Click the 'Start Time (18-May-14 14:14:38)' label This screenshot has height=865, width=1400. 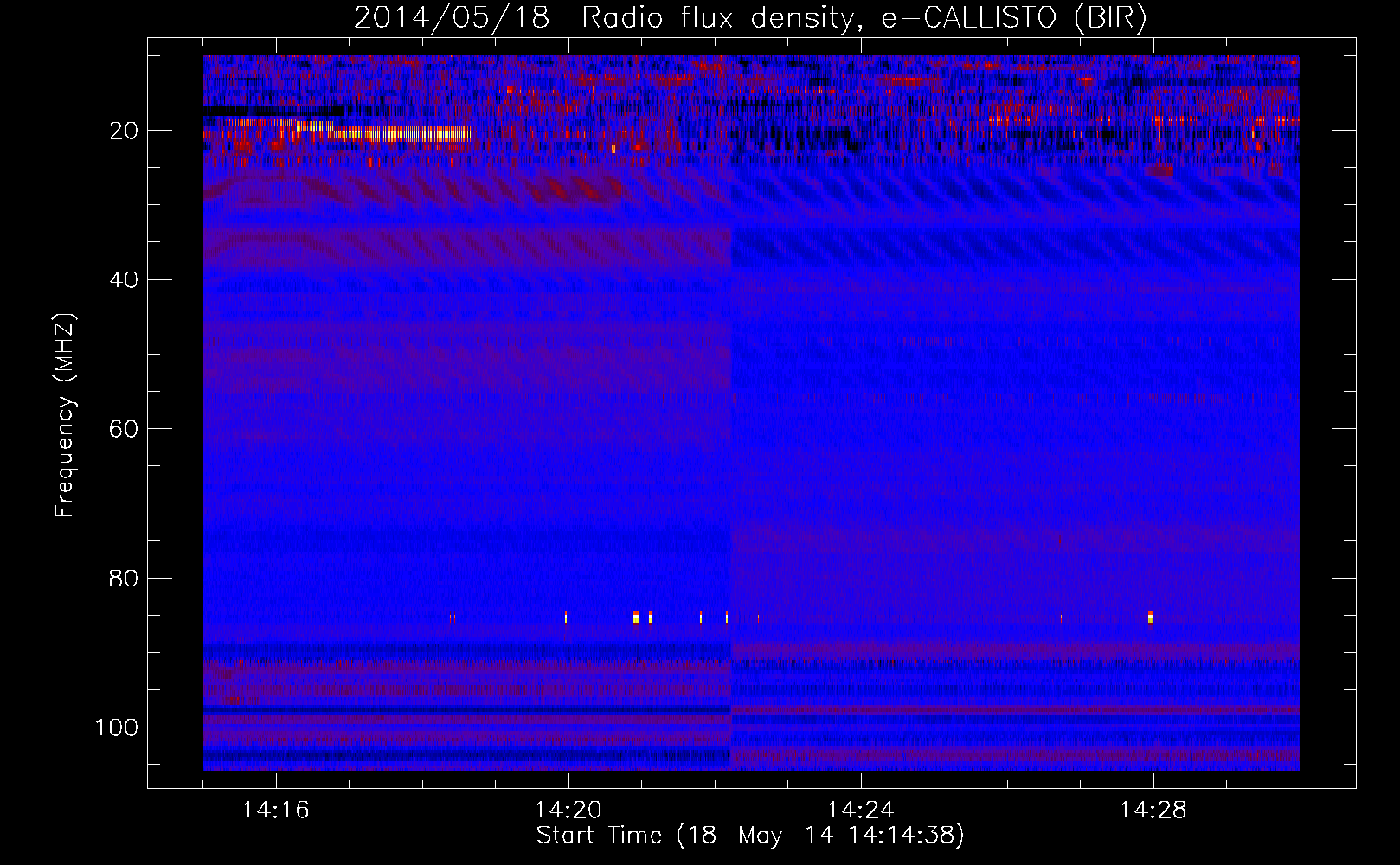click(750, 836)
